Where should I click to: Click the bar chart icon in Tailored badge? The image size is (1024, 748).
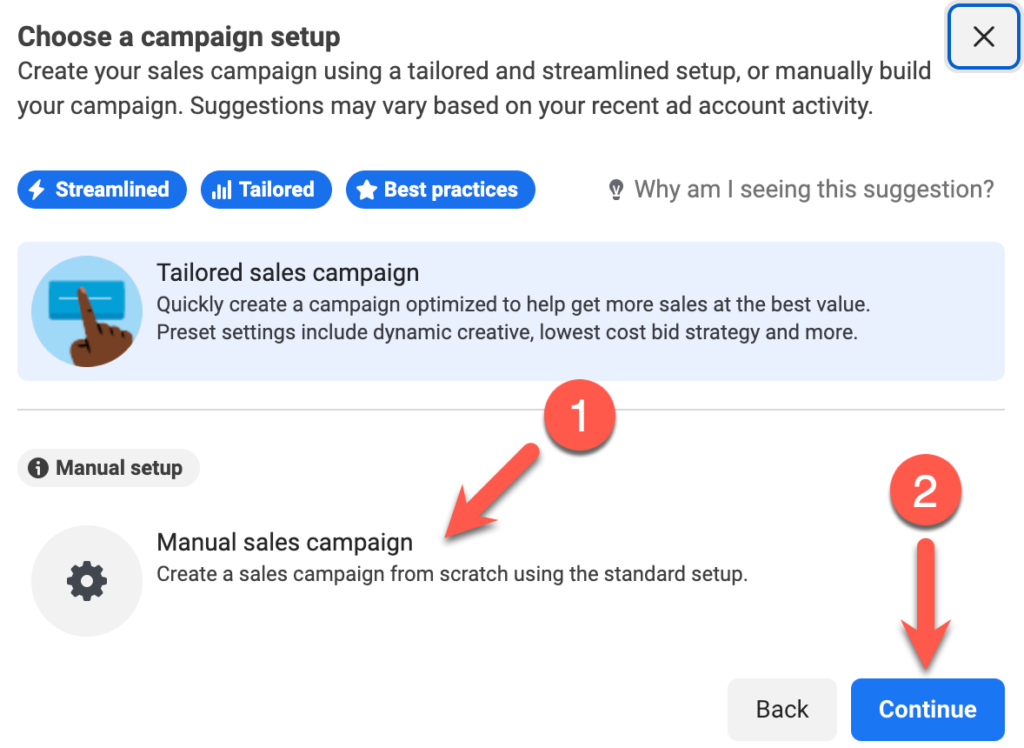(221, 190)
